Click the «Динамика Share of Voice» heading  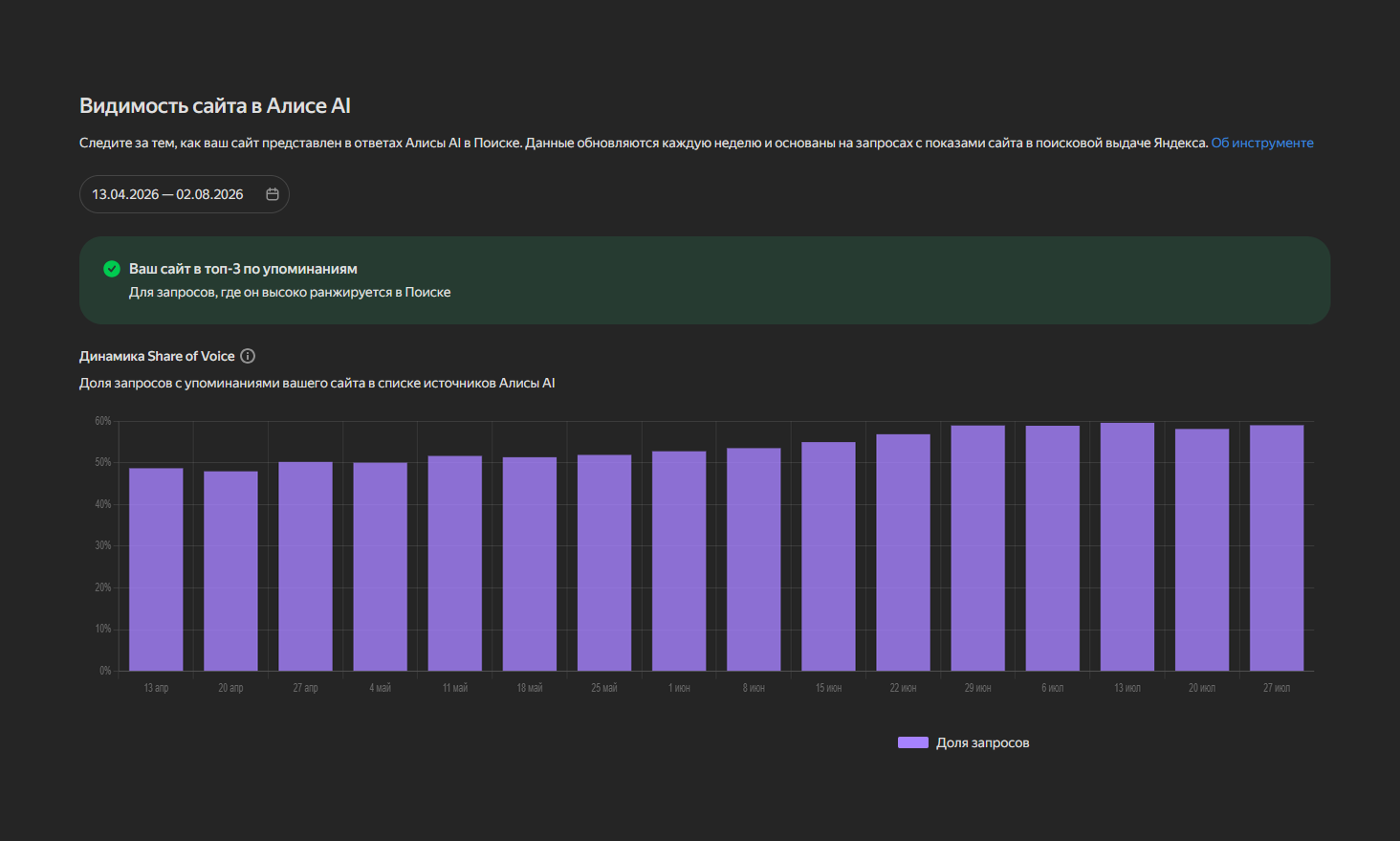pos(157,356)
